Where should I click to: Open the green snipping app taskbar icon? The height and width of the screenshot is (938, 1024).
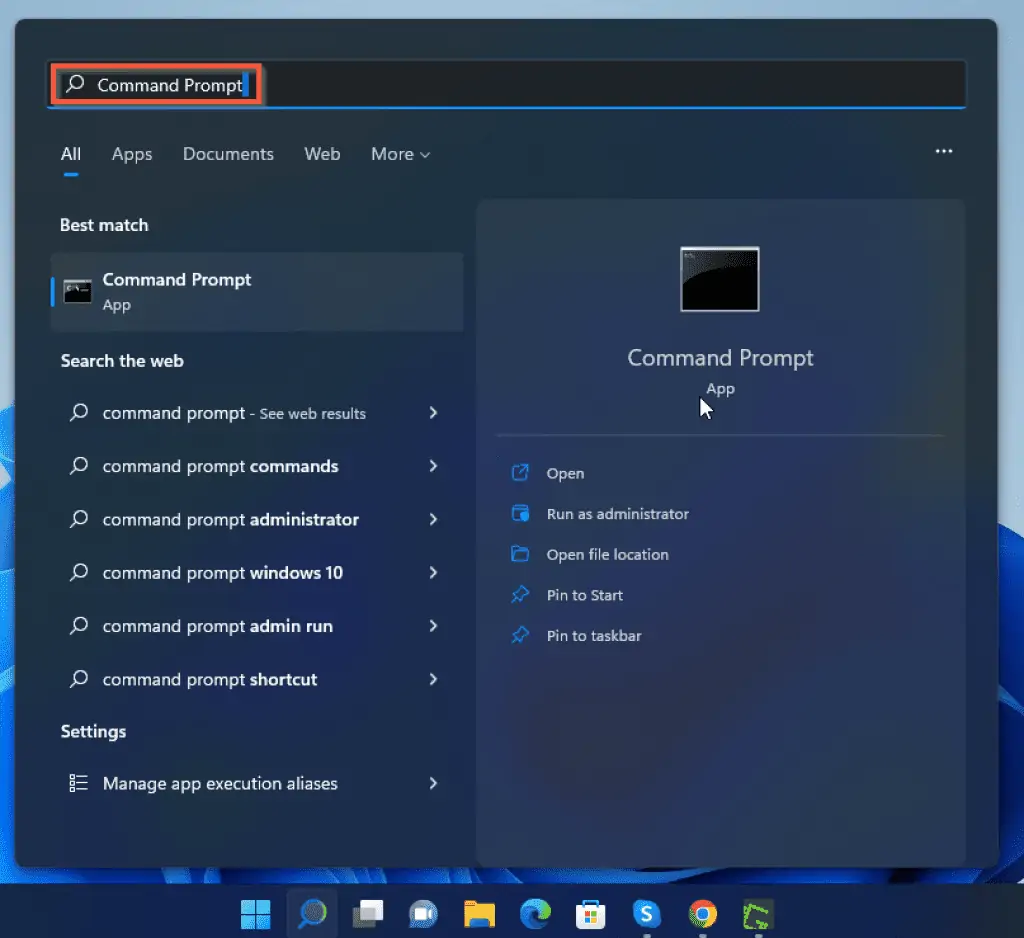pos(758,914)
